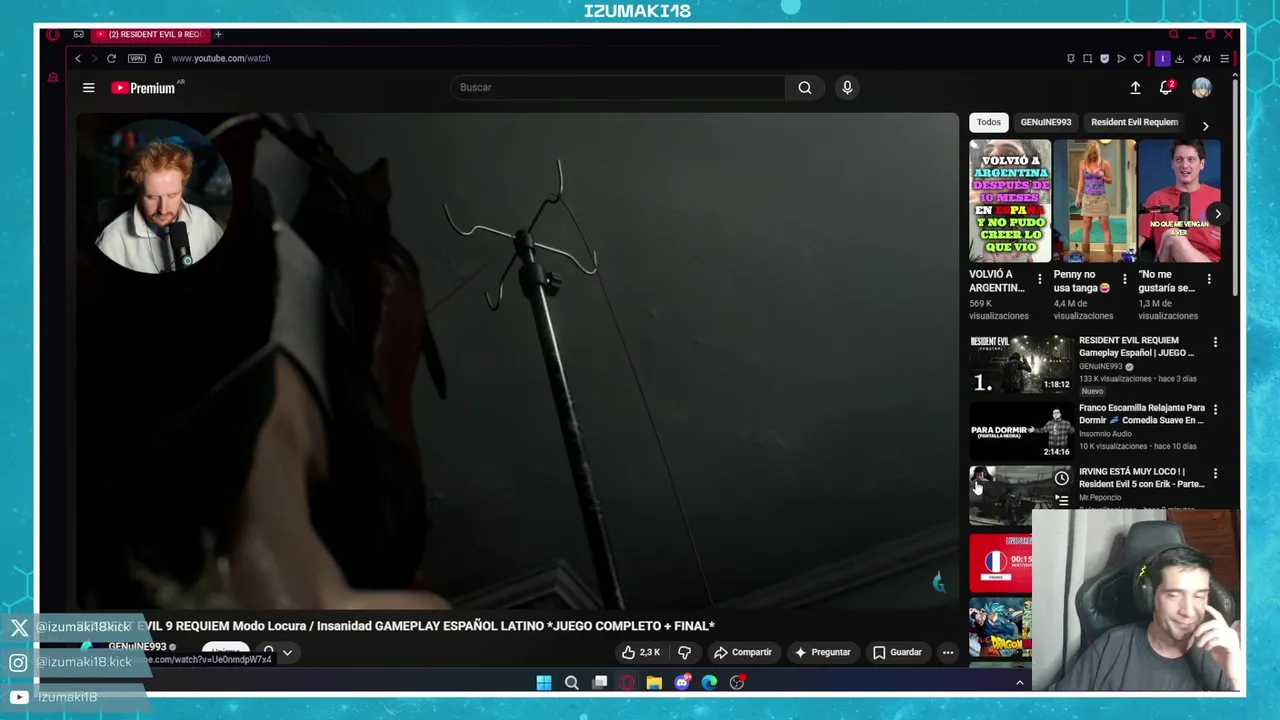Open Penny no usa tanga short thumbnail

(1095, 201)
